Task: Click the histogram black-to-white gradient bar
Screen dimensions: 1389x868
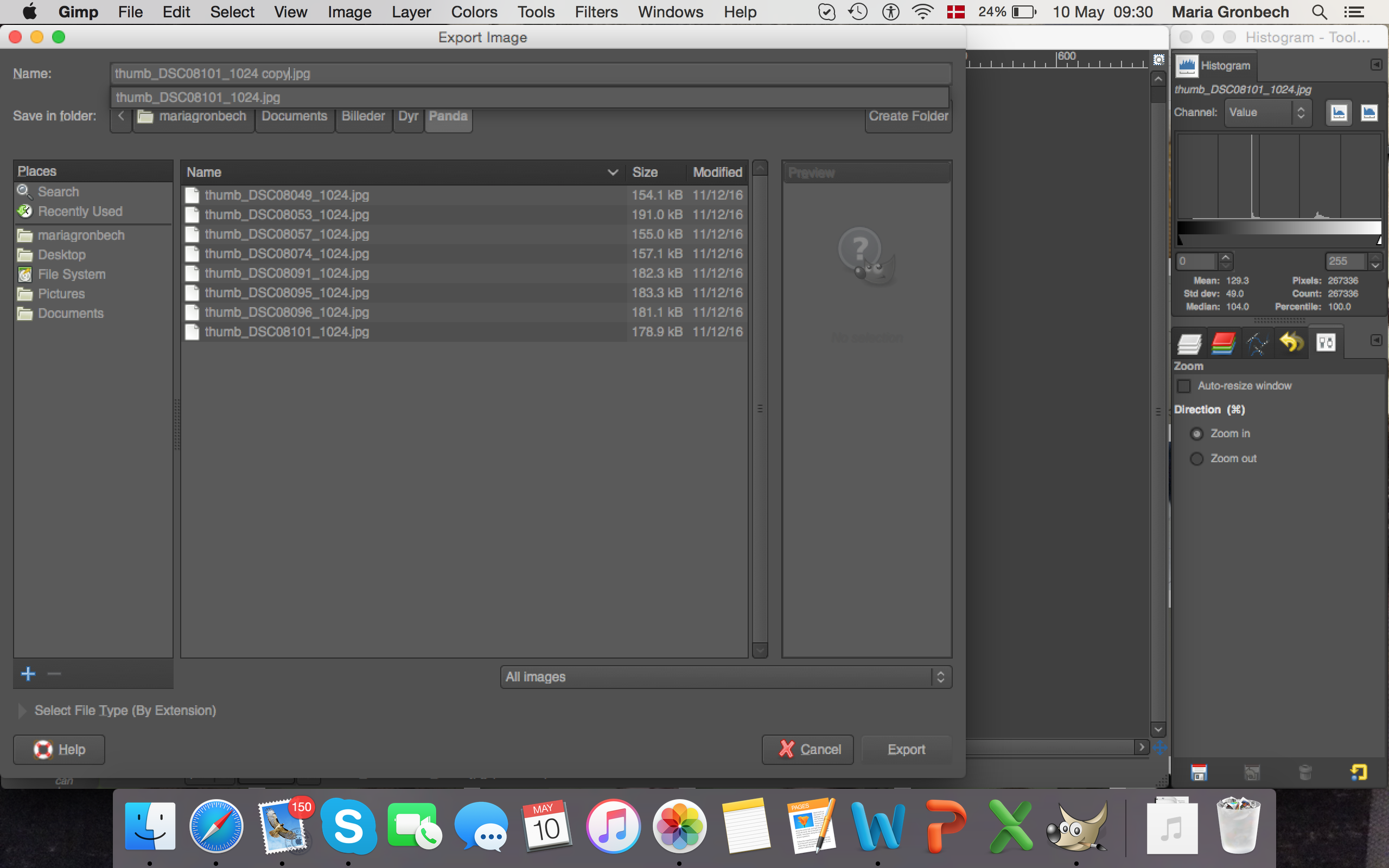Action: click(x=1279, y=227)
